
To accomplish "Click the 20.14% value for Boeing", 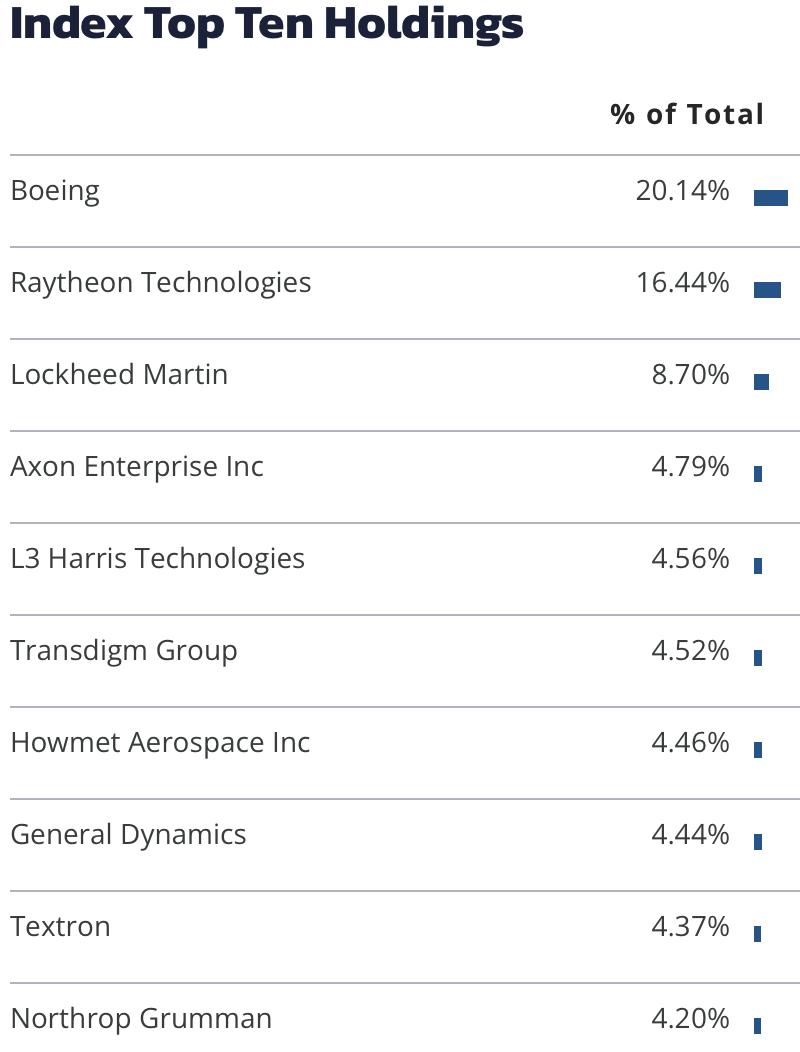I will (x=683, y=191).
